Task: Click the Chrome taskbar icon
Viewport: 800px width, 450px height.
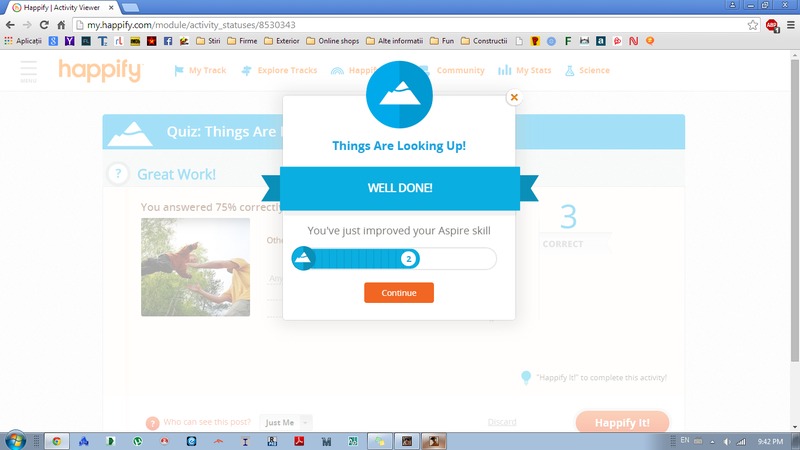Action: pos(57,441)
